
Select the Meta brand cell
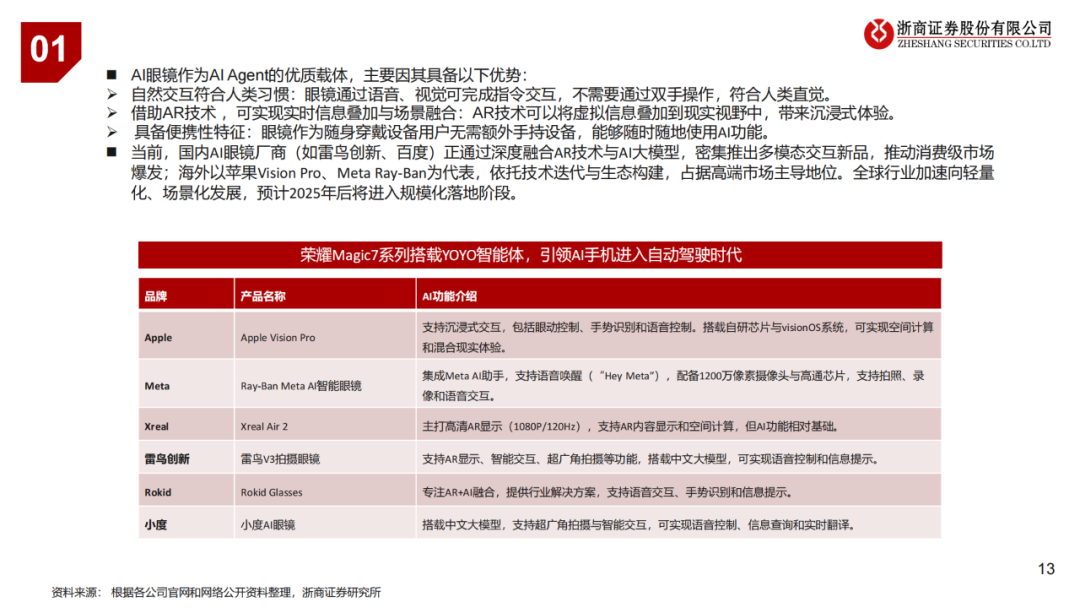point(186,385)
